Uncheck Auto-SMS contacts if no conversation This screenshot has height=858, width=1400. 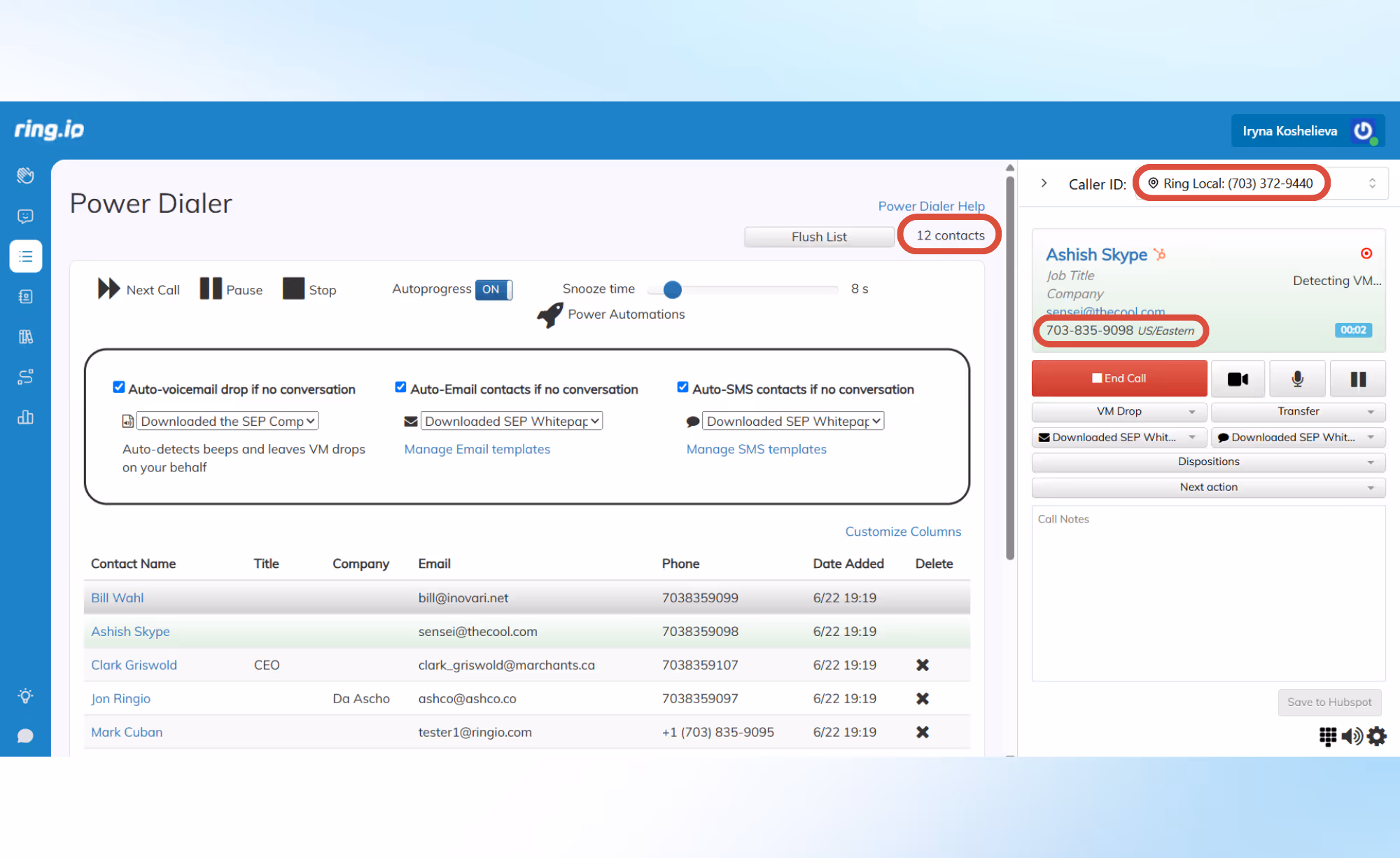point(682,387)
